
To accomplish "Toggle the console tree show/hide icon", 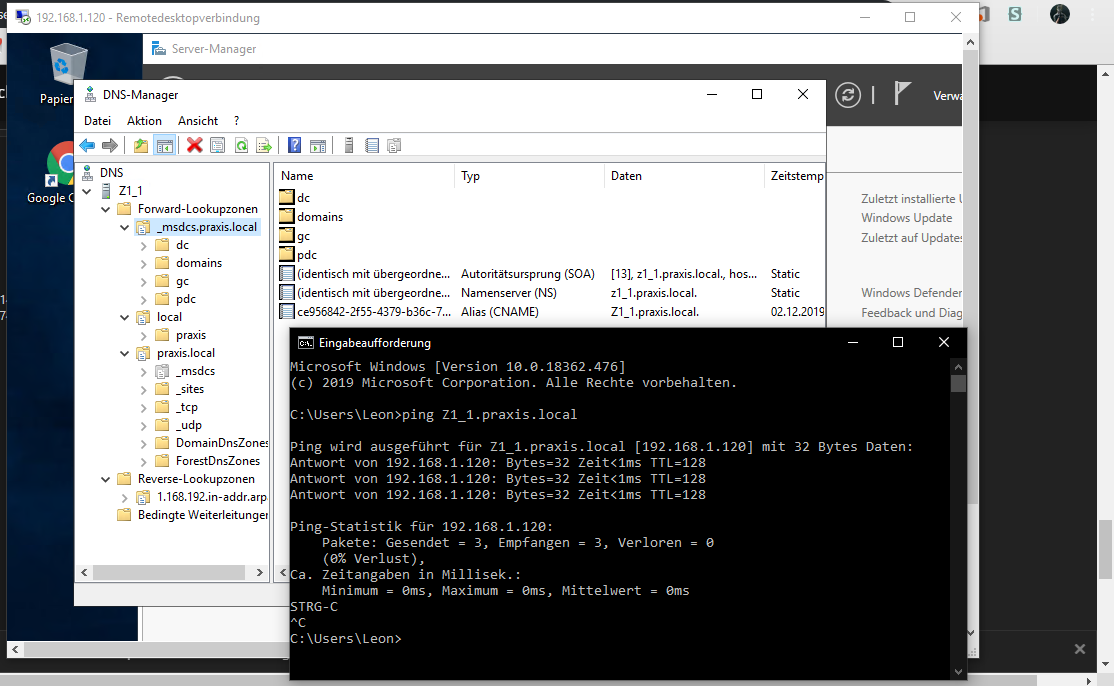I will click(165, 146).
